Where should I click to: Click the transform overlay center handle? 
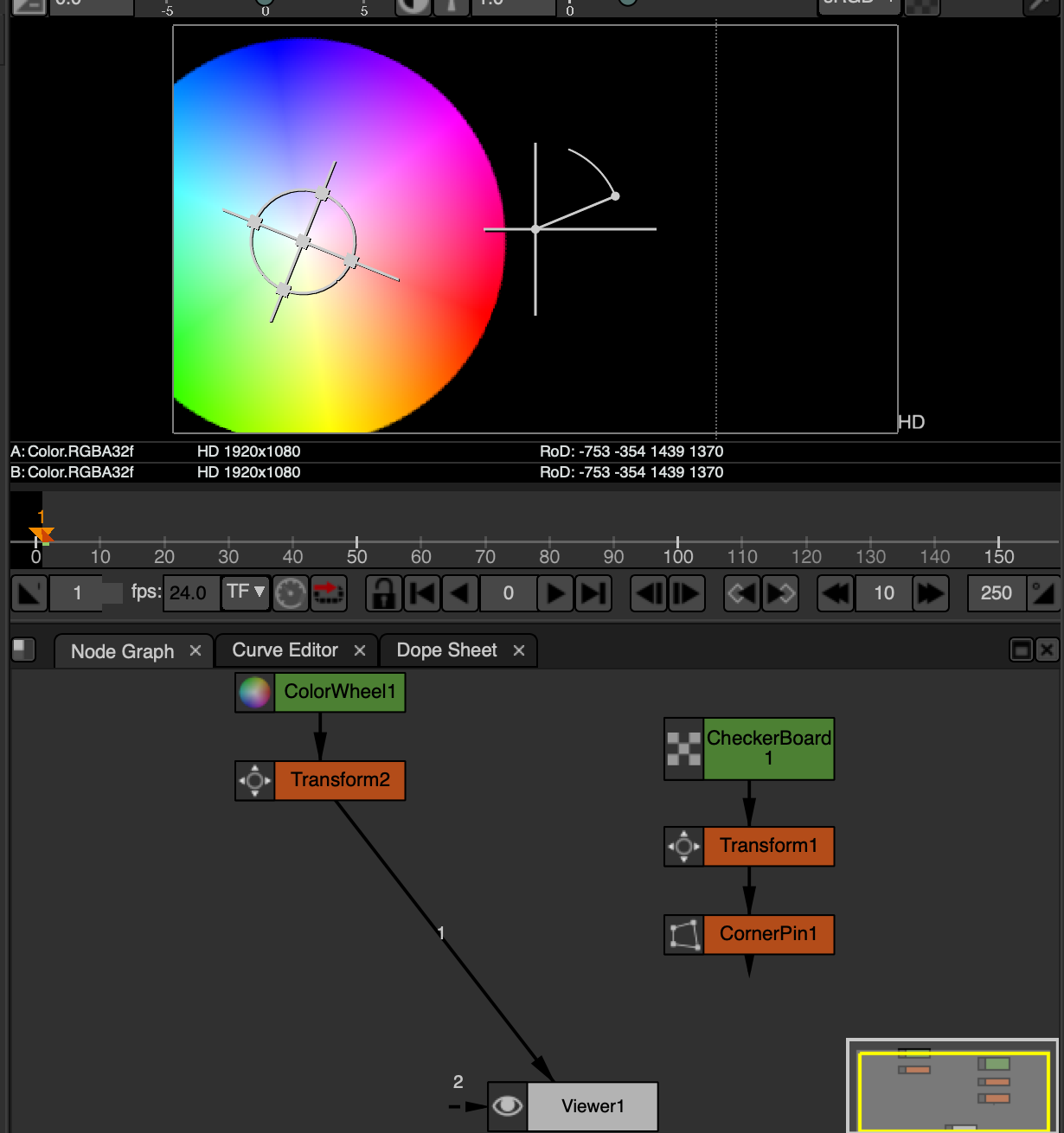302,240
